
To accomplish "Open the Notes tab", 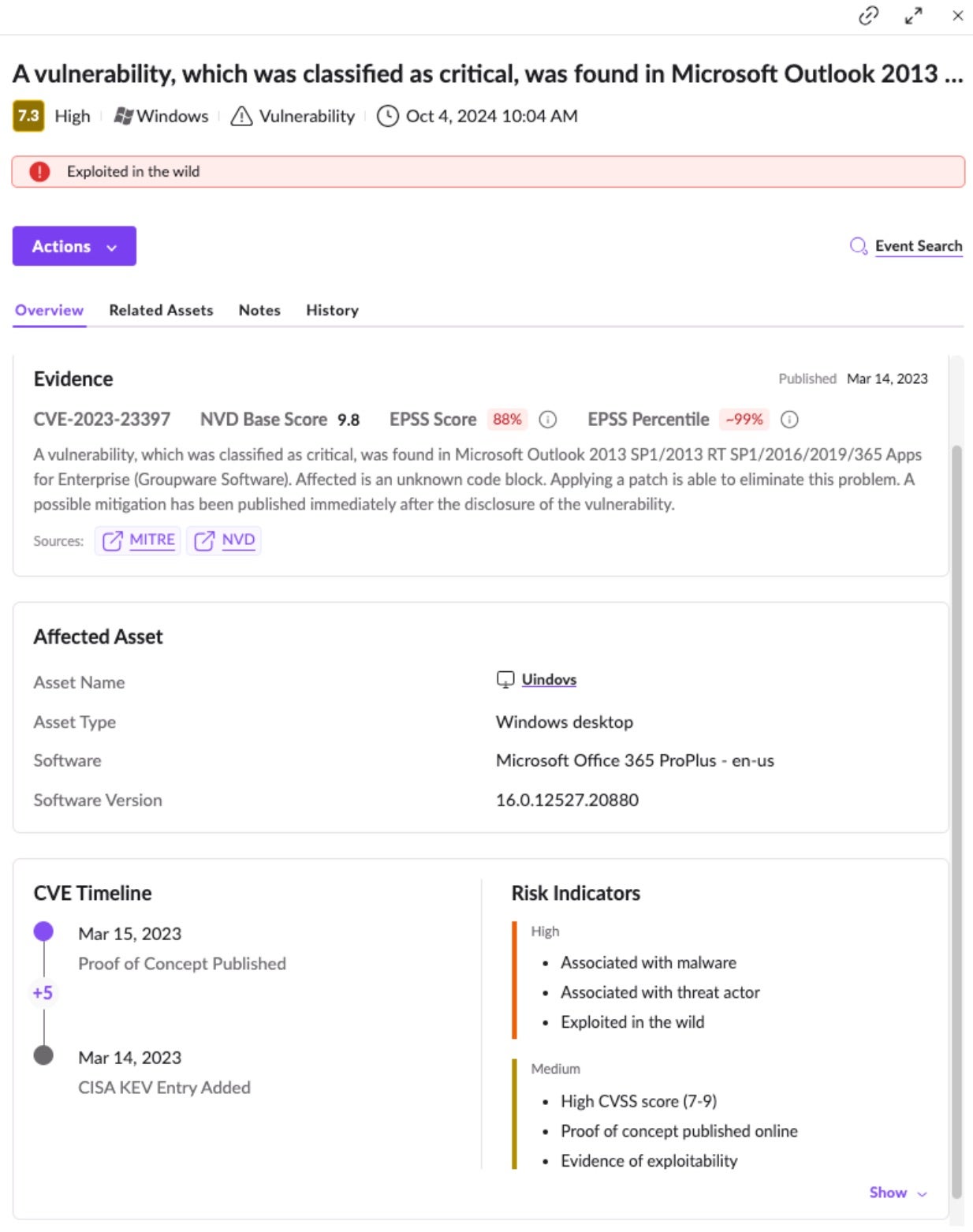I will 259,310.
